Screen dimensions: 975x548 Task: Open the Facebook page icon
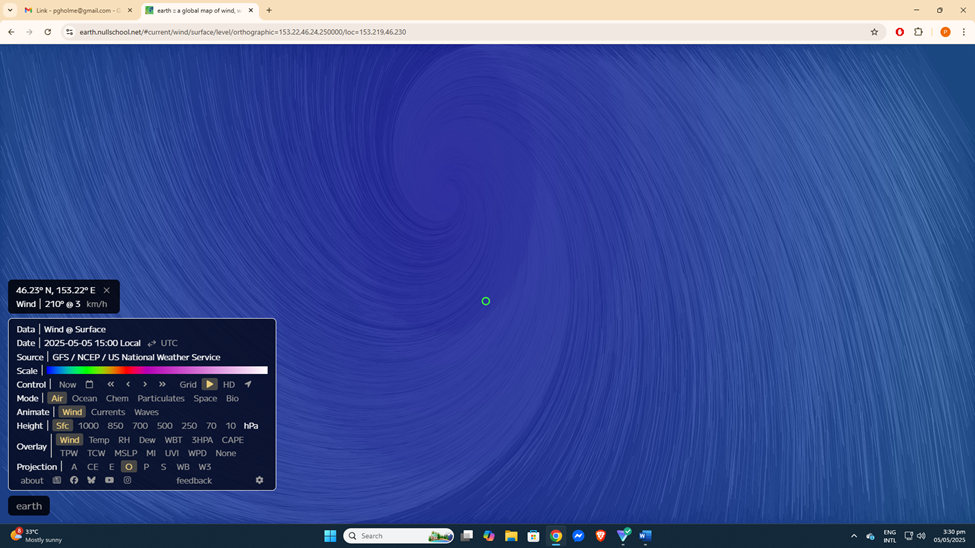point(74,480)
